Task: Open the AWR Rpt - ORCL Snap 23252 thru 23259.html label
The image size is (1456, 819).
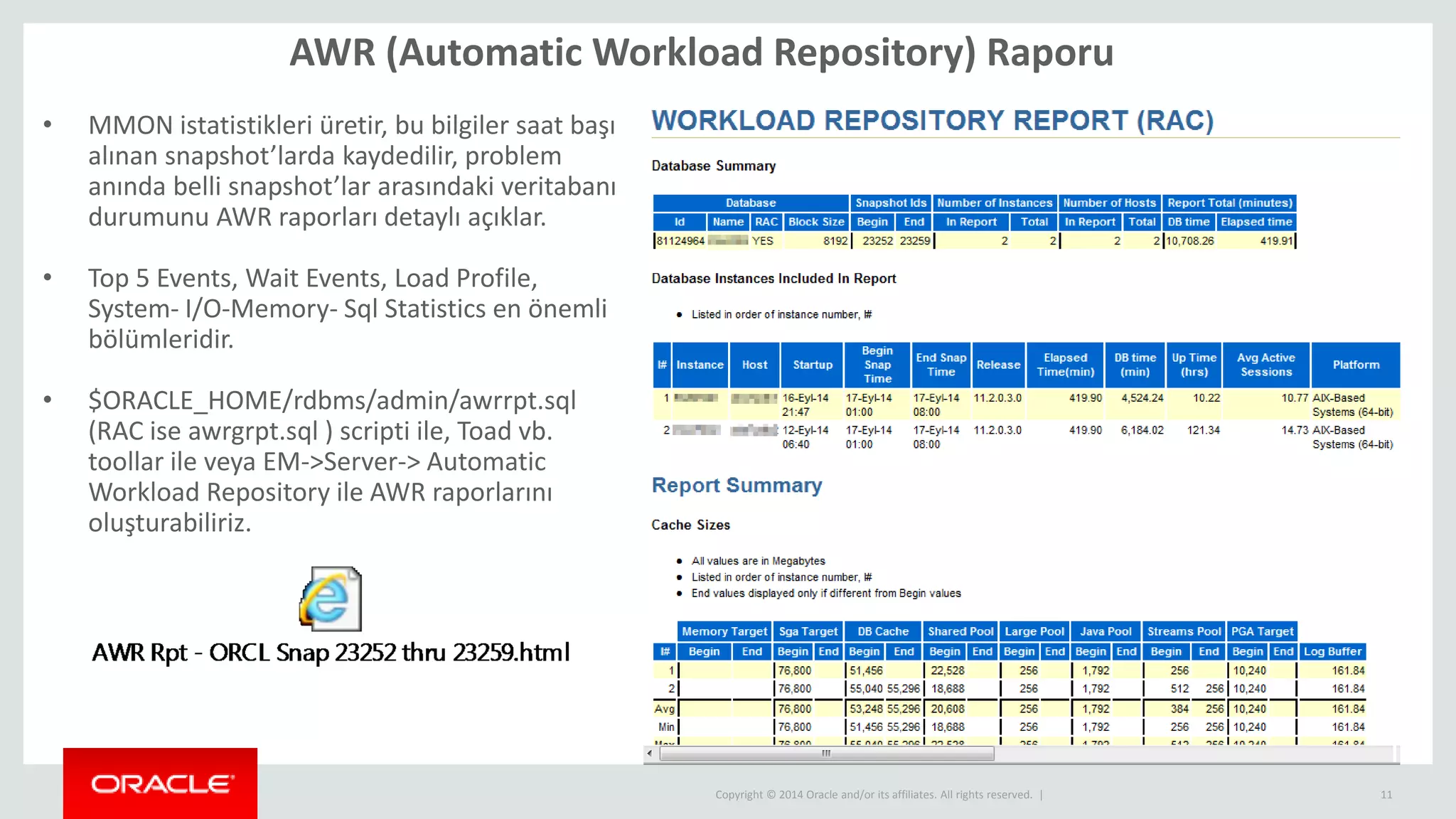Action: point(331,652)
